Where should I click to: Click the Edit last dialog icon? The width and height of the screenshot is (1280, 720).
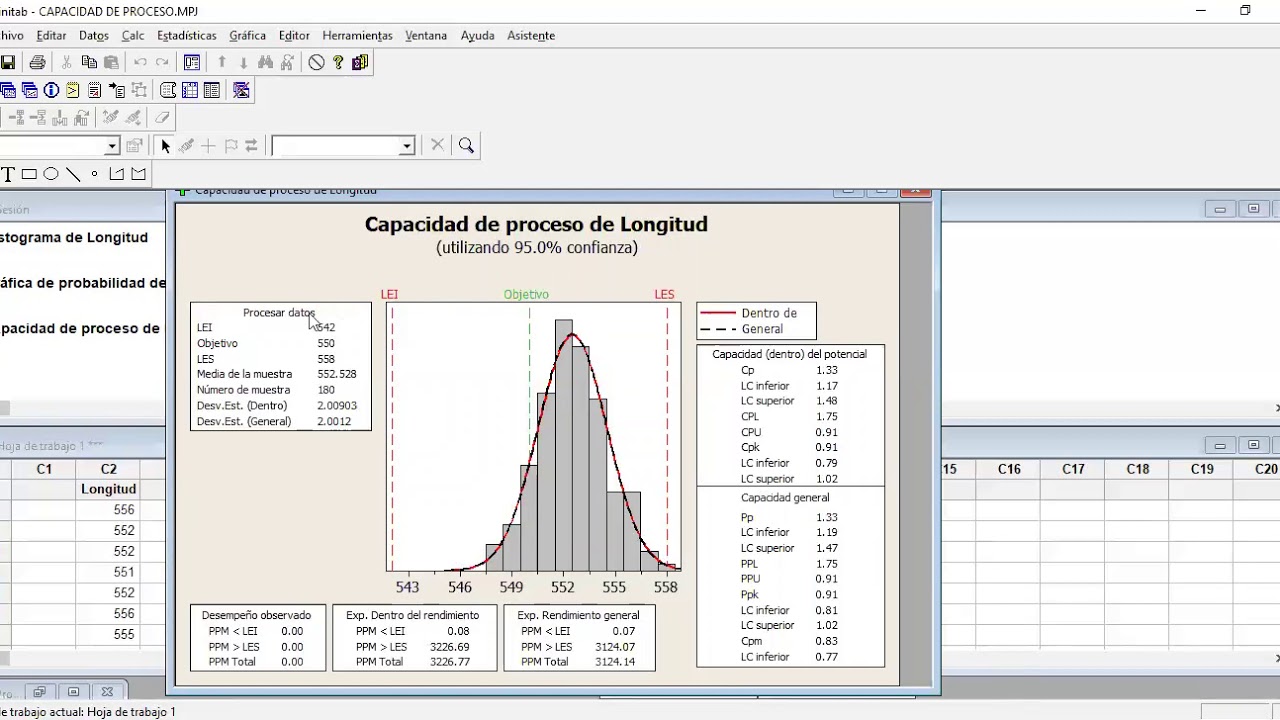(x=192, y=62)
